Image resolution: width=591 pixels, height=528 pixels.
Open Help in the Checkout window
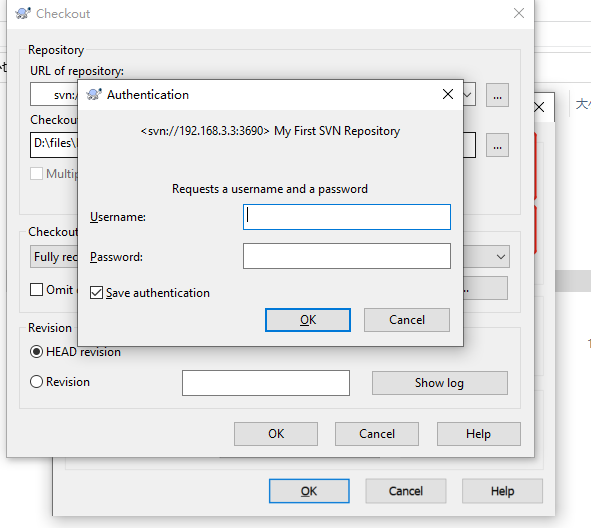click(479, 434)
